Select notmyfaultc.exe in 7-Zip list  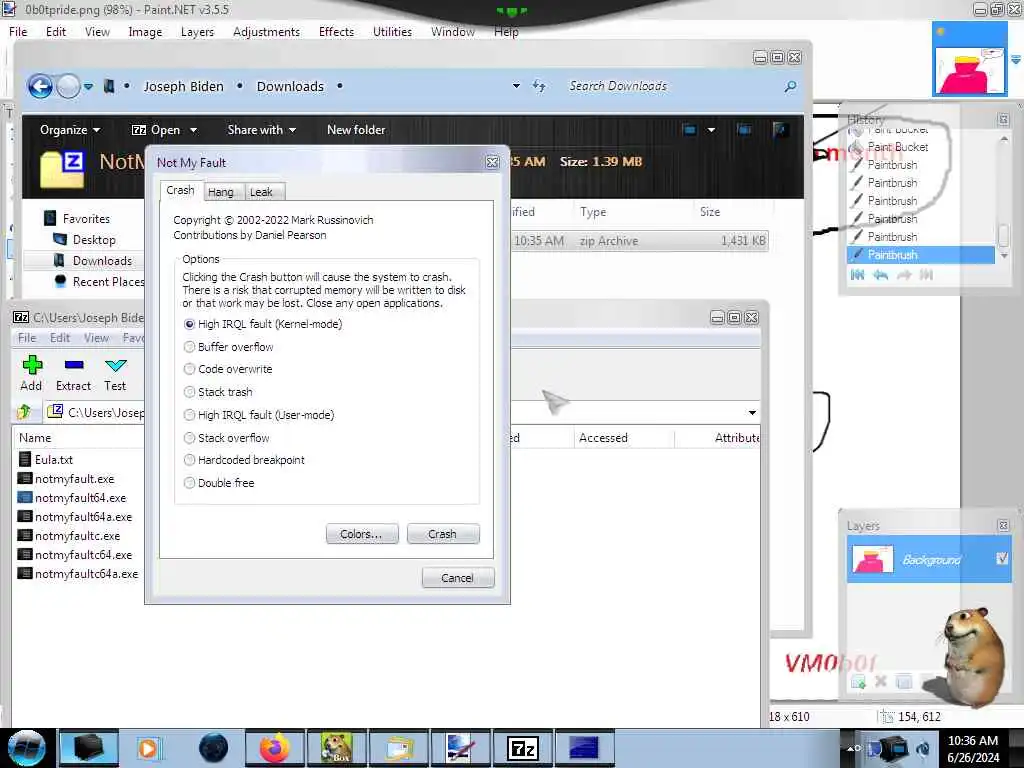coord(69,536)
